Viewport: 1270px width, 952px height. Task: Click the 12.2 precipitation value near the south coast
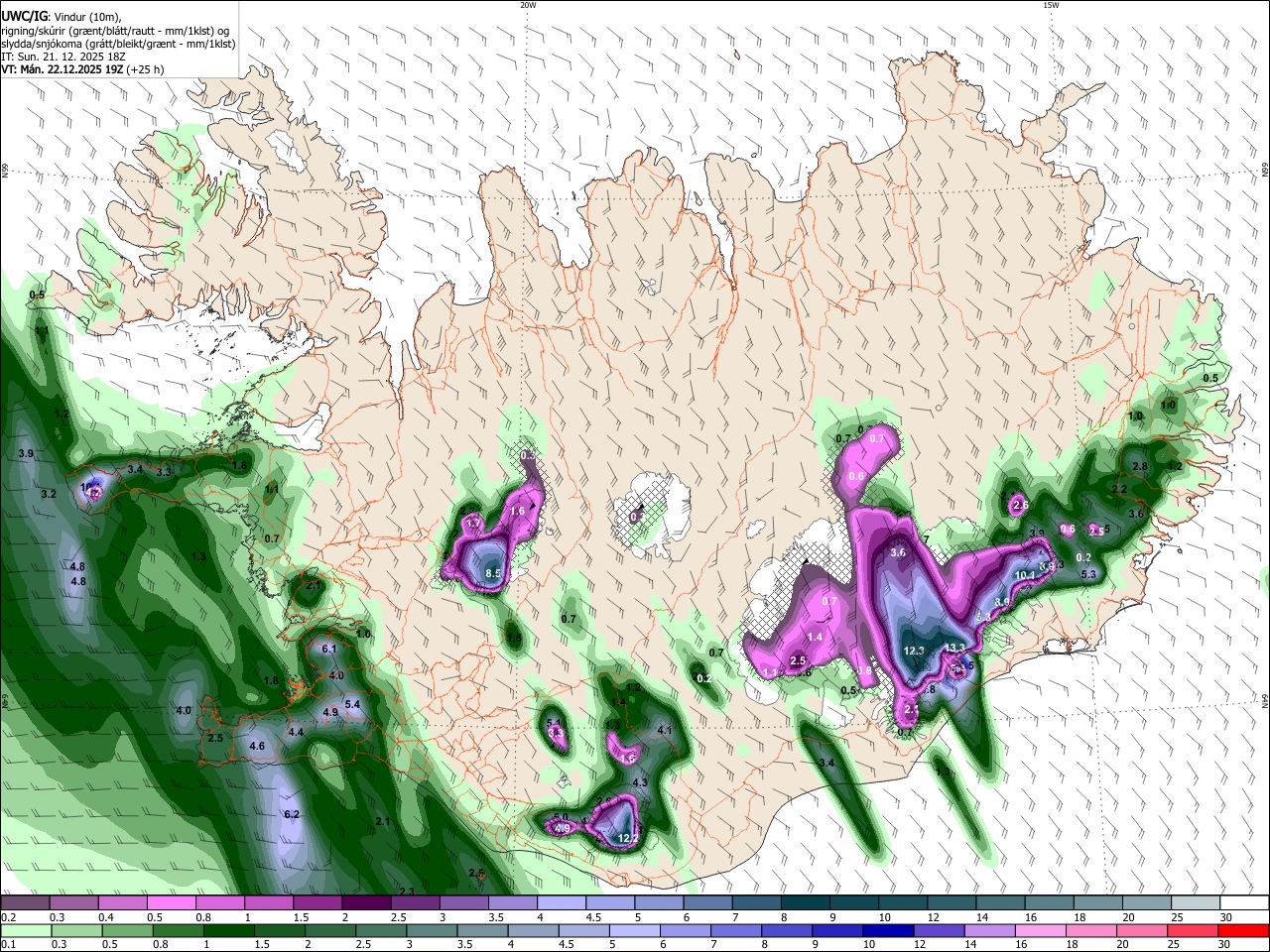(628, 838)
